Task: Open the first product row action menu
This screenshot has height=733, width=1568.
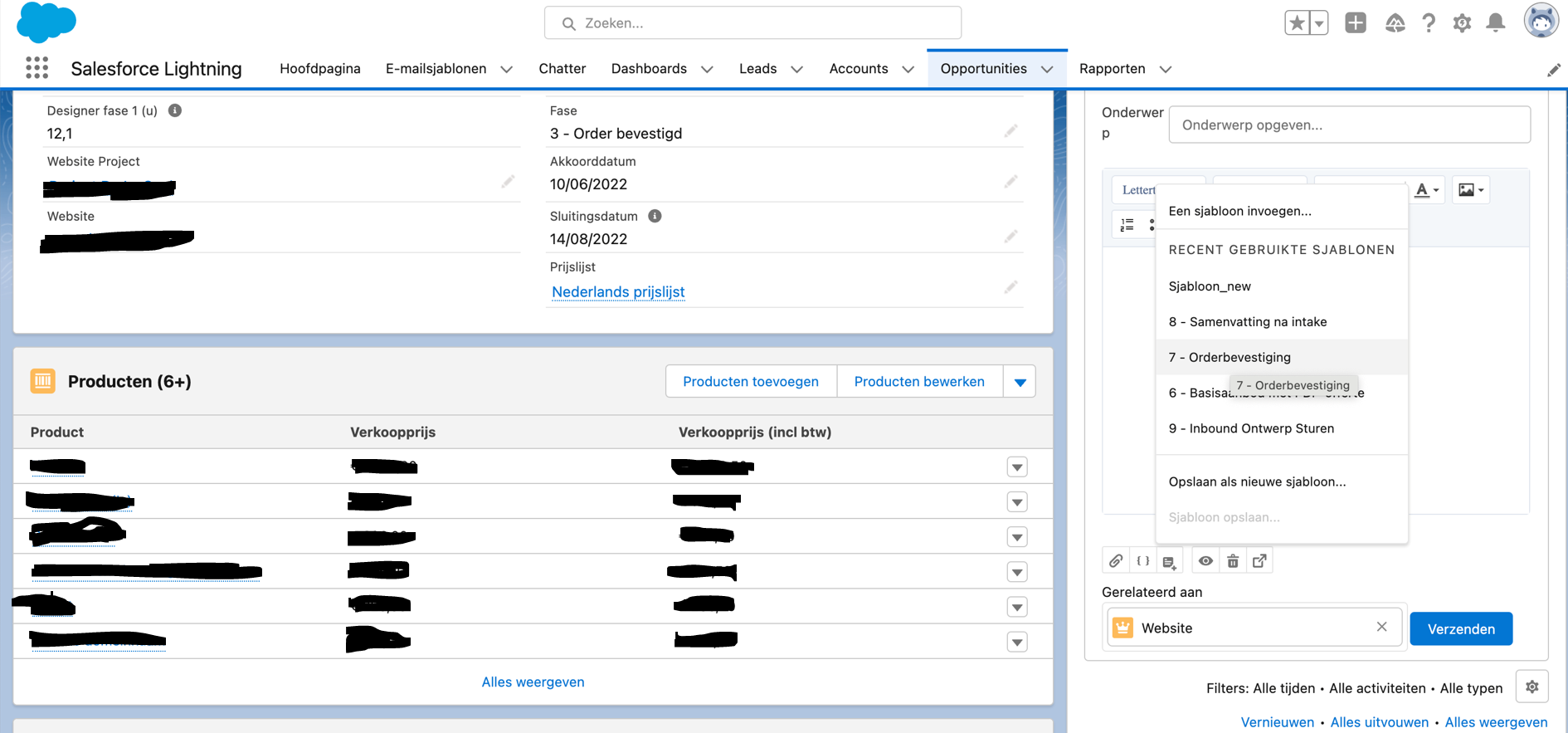Action: point(1017,467)
